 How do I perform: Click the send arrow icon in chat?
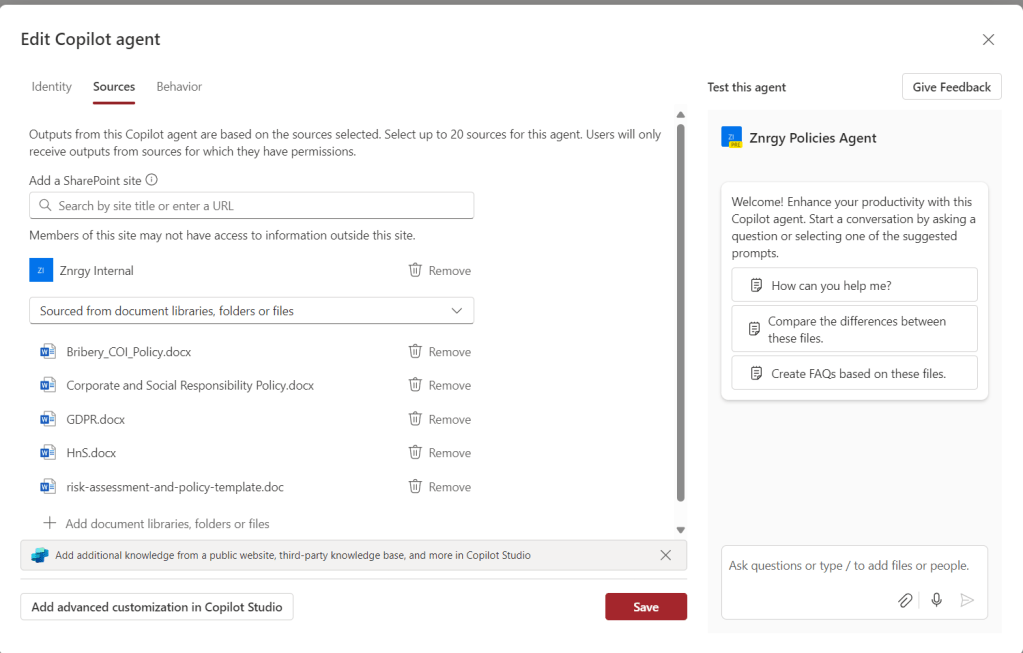click(x=967, y=600)
